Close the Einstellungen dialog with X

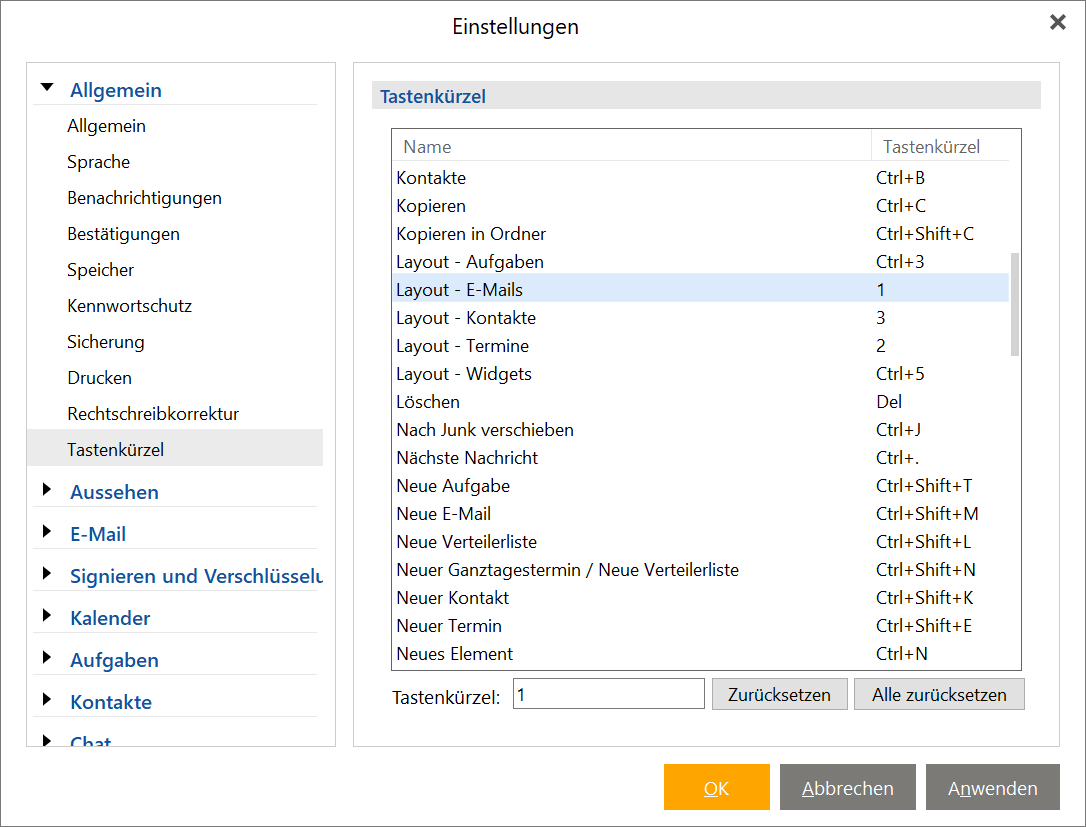point(1058,22)
